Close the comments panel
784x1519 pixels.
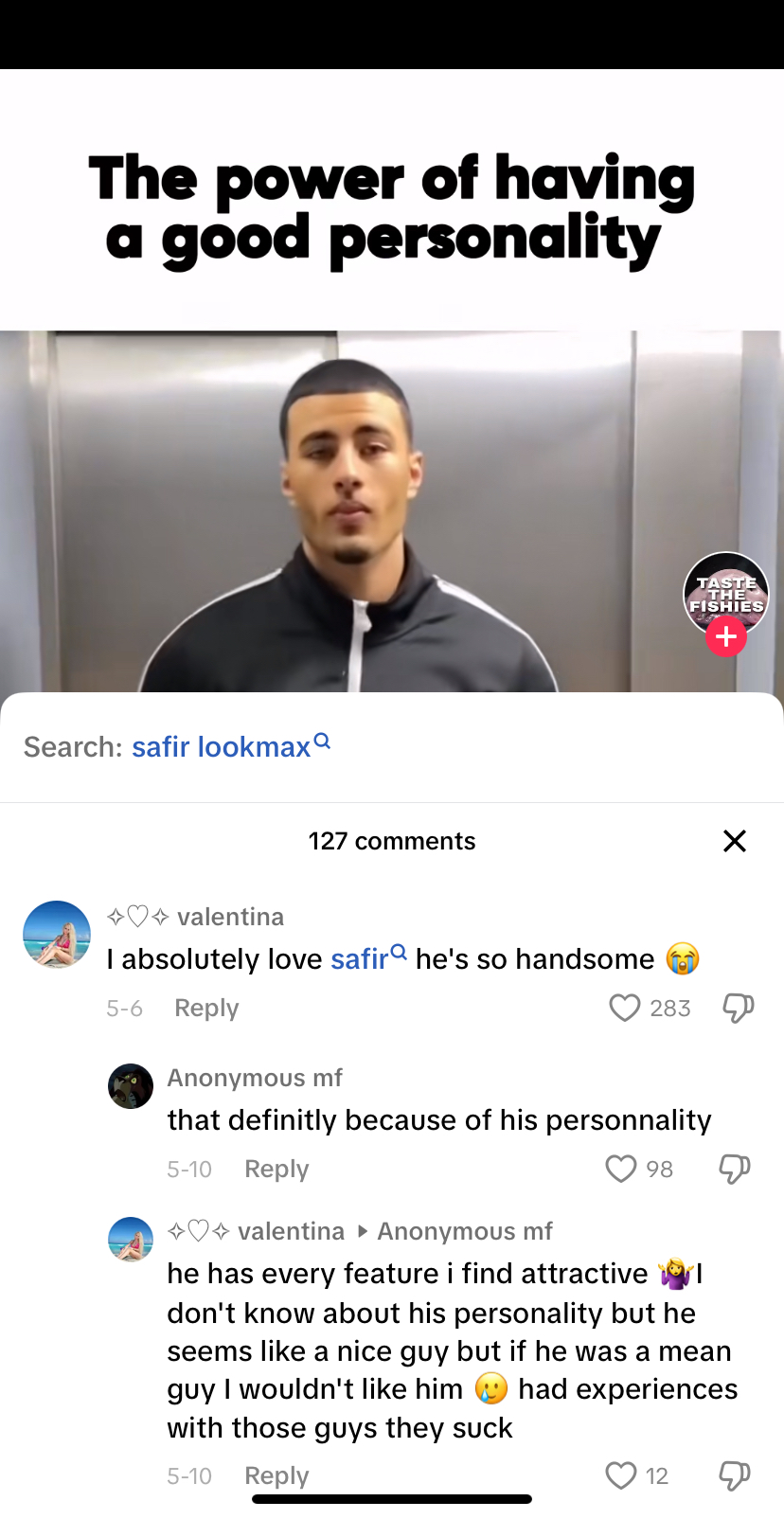[x=735, y=841]
